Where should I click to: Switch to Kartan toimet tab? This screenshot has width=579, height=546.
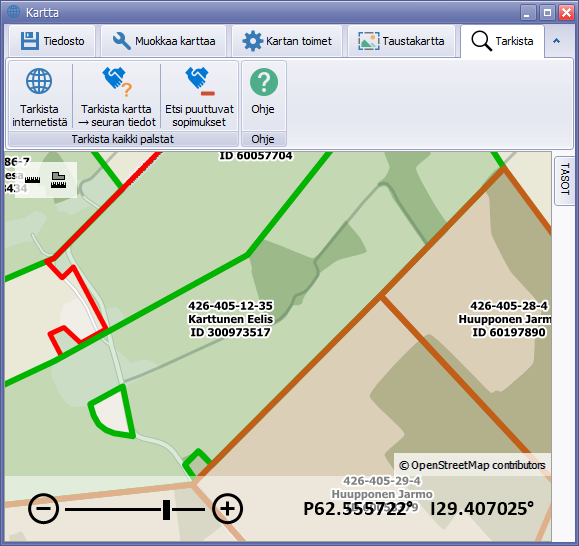click(287, 41)
